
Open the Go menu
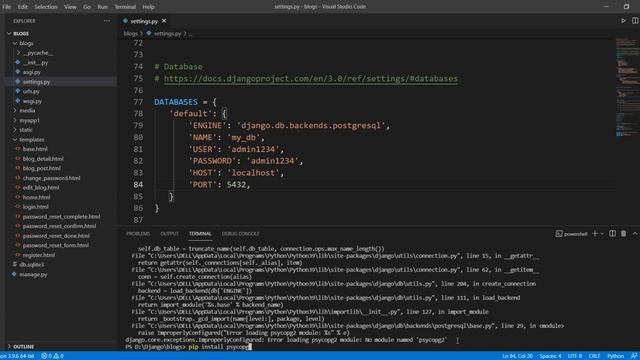pyautogui.click(x=87, y=7)
